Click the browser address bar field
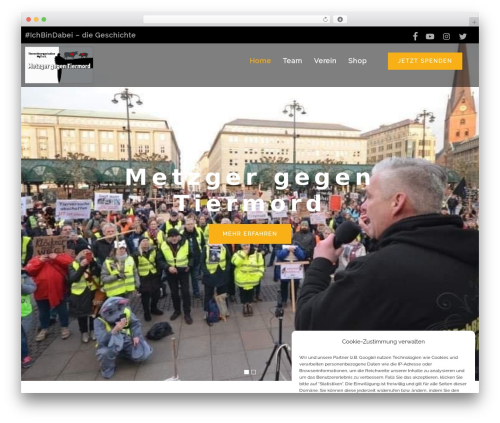 click(237, 19)
